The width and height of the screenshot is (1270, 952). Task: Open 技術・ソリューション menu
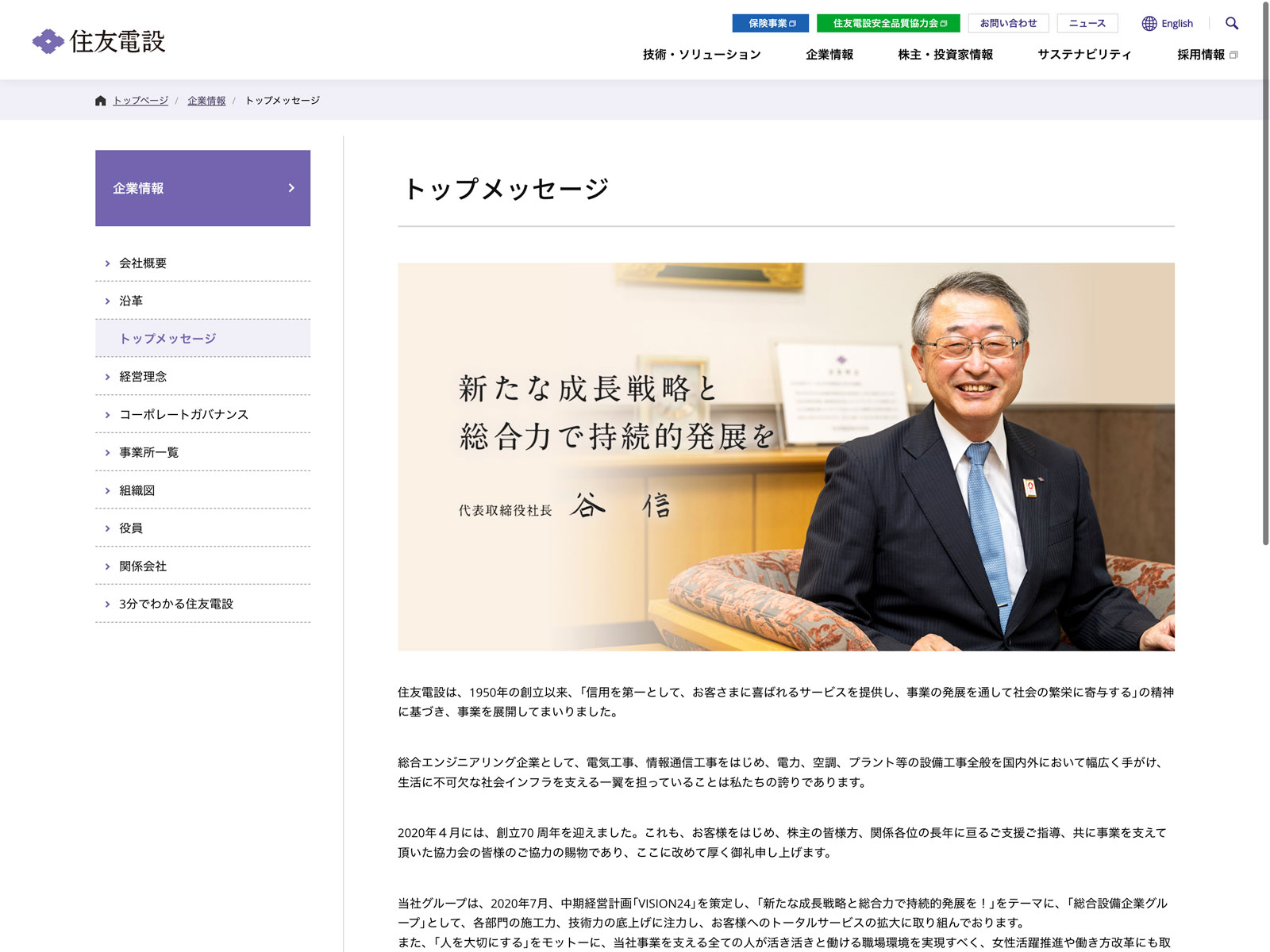(701, 55)
